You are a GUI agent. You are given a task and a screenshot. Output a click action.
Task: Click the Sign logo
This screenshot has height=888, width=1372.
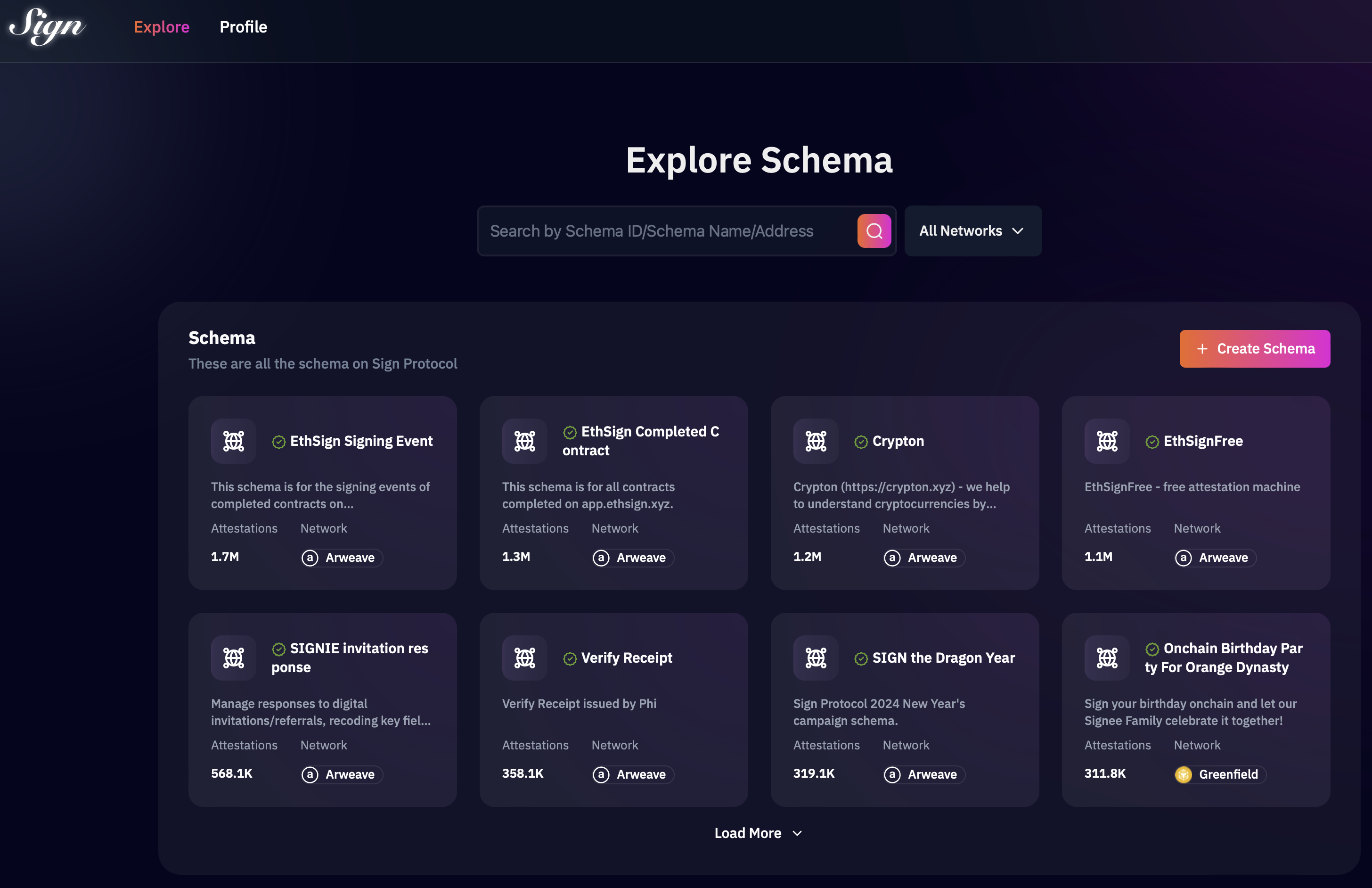tap(47, 26)
